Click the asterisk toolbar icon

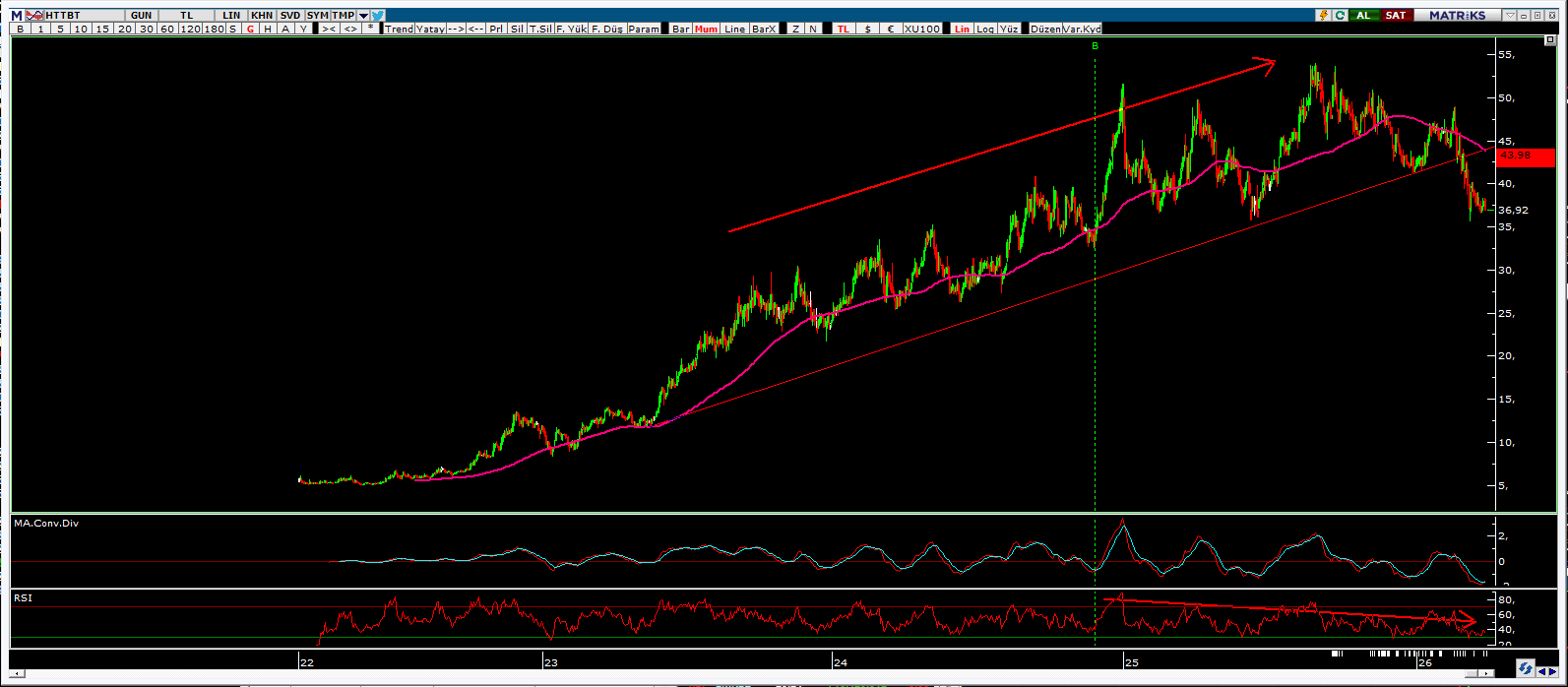(x=370, y=29)
